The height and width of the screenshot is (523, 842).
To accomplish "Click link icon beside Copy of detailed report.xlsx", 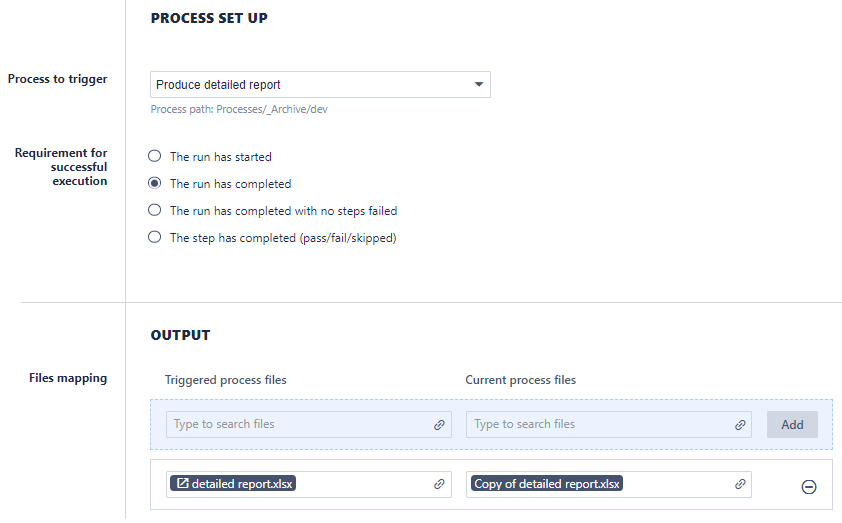I will [x=740, y=484].
